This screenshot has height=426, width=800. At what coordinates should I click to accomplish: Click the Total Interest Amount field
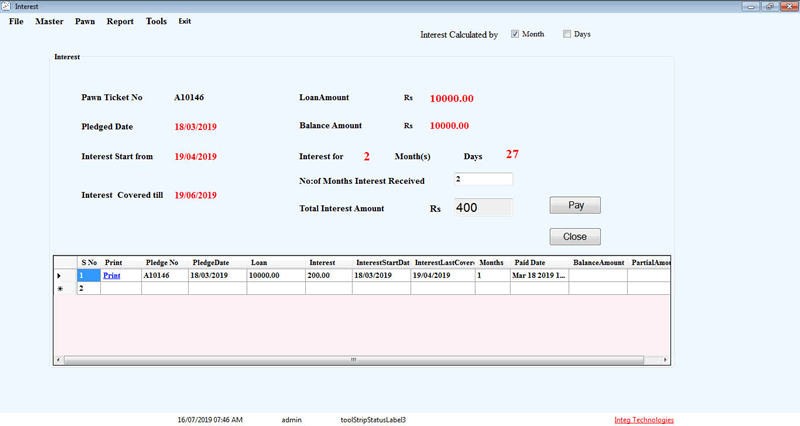coord(483,208)
